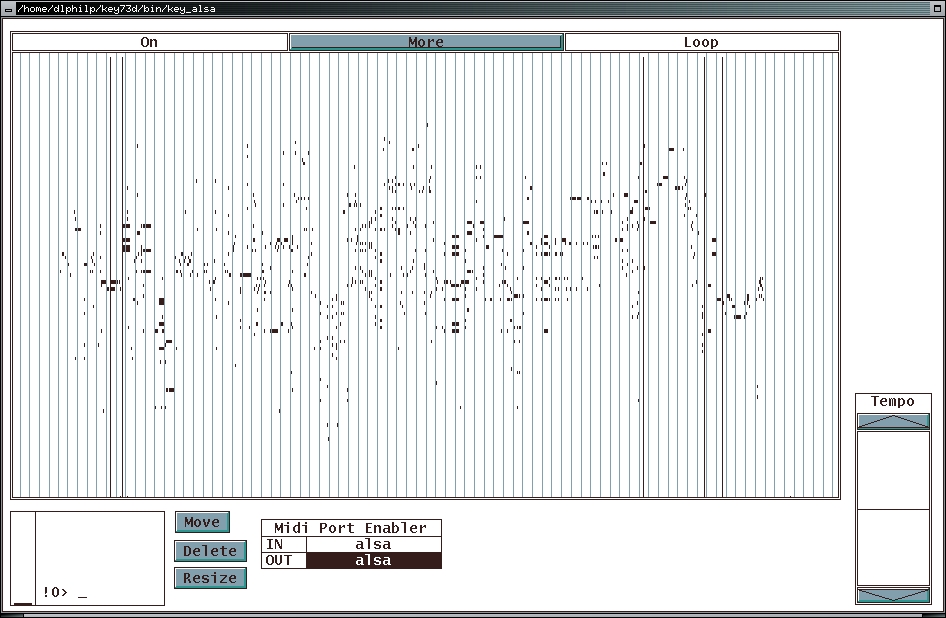Click inside the console command prompt
The image size is (946, 618).
pyautogui.click(x=100, y=593)
